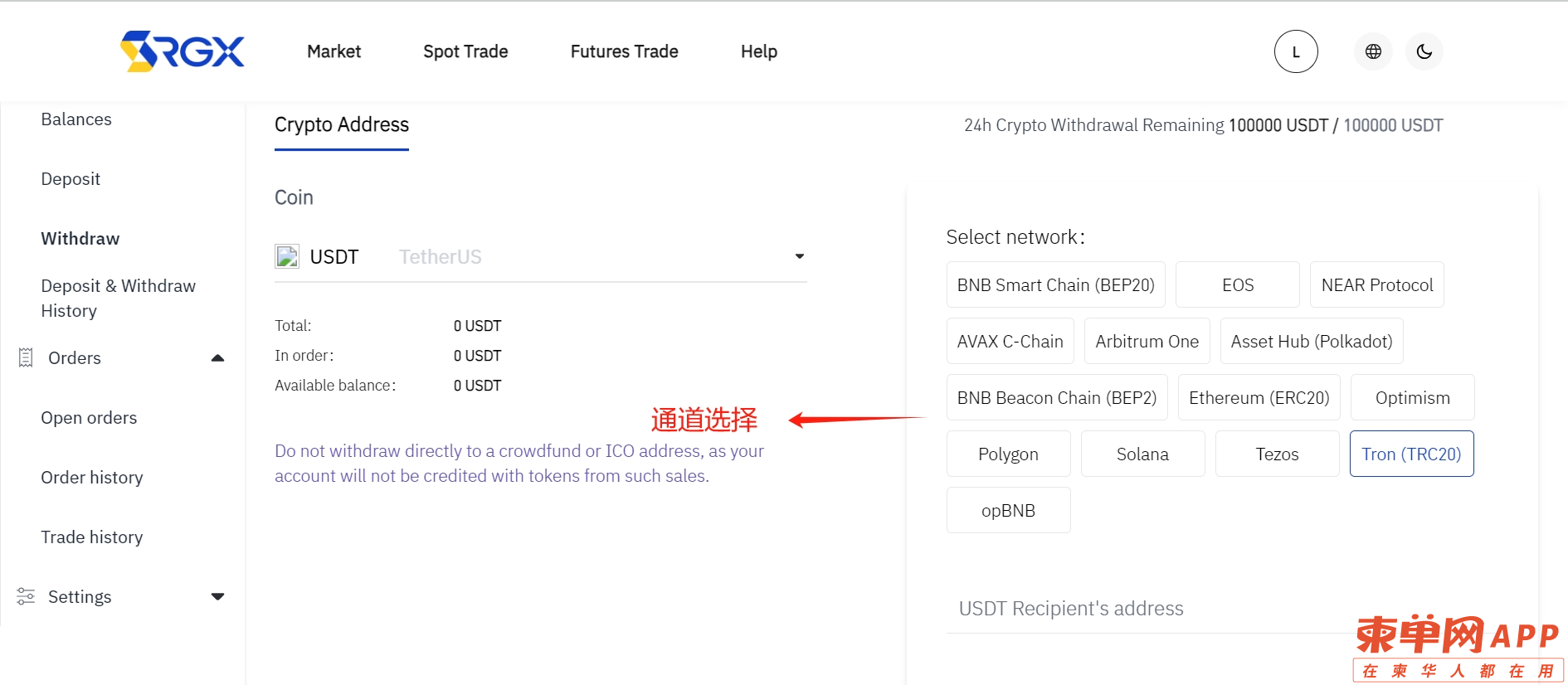Click the USDT coin image icon

tap(287, 256)
